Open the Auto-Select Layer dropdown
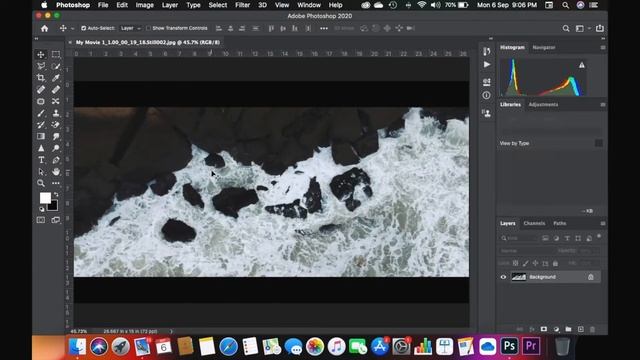 [x=130, y=28]
